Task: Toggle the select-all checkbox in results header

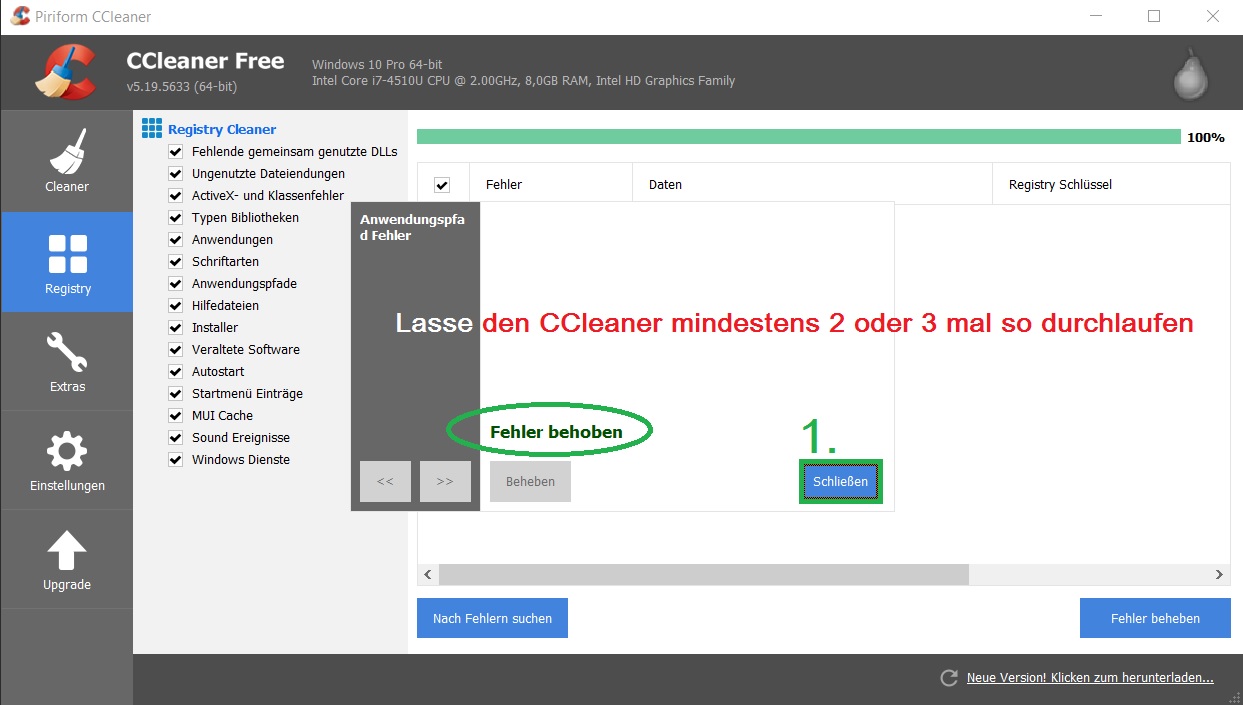Action: coord(442,185)
